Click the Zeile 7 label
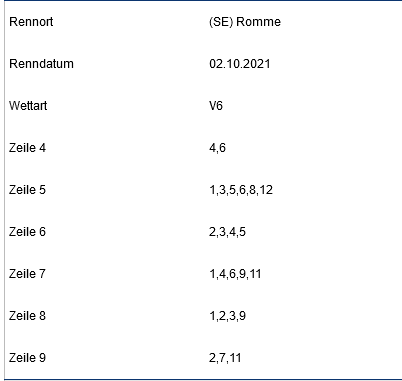 (27, 274)
